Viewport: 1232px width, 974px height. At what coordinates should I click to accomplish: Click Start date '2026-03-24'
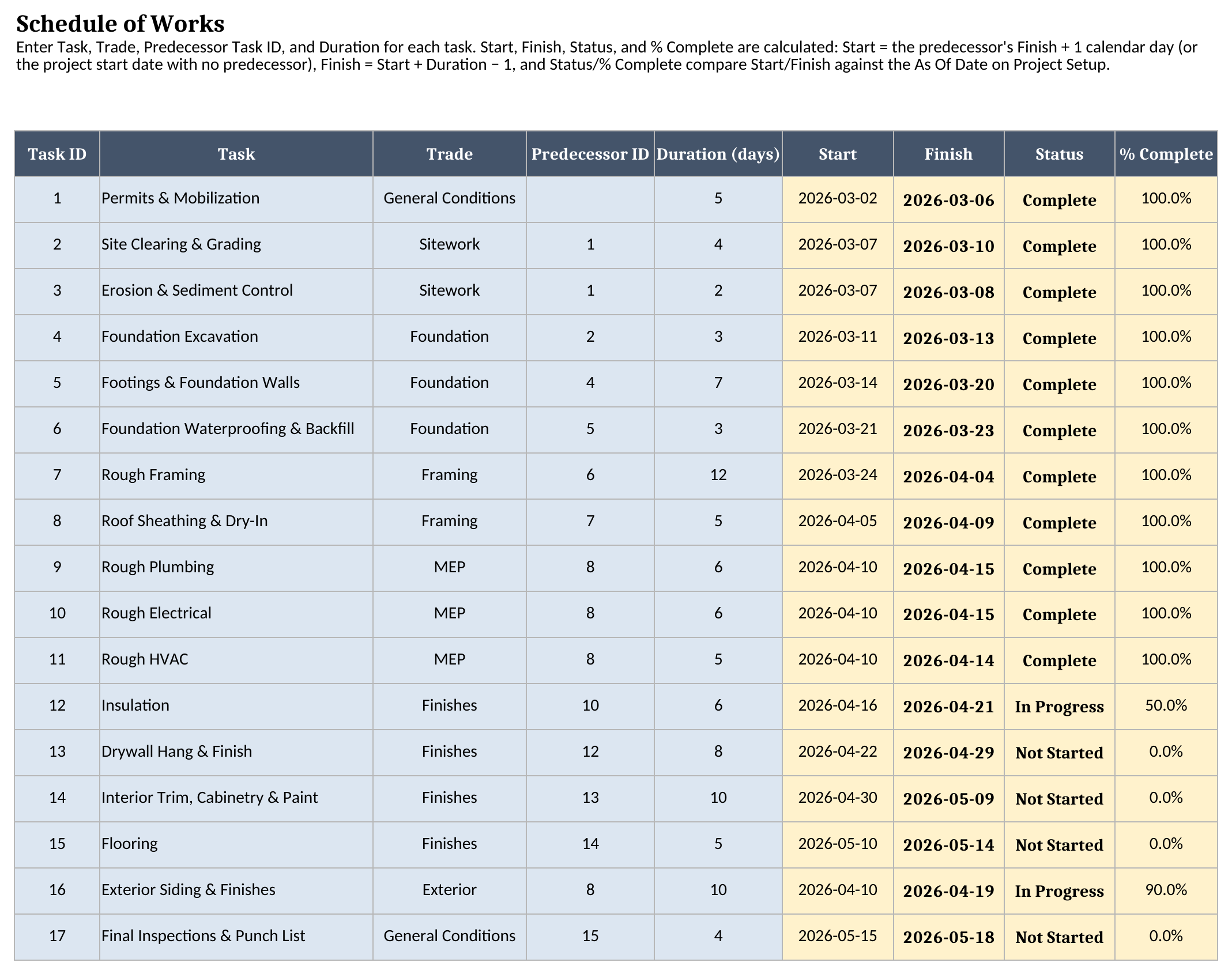838,476
